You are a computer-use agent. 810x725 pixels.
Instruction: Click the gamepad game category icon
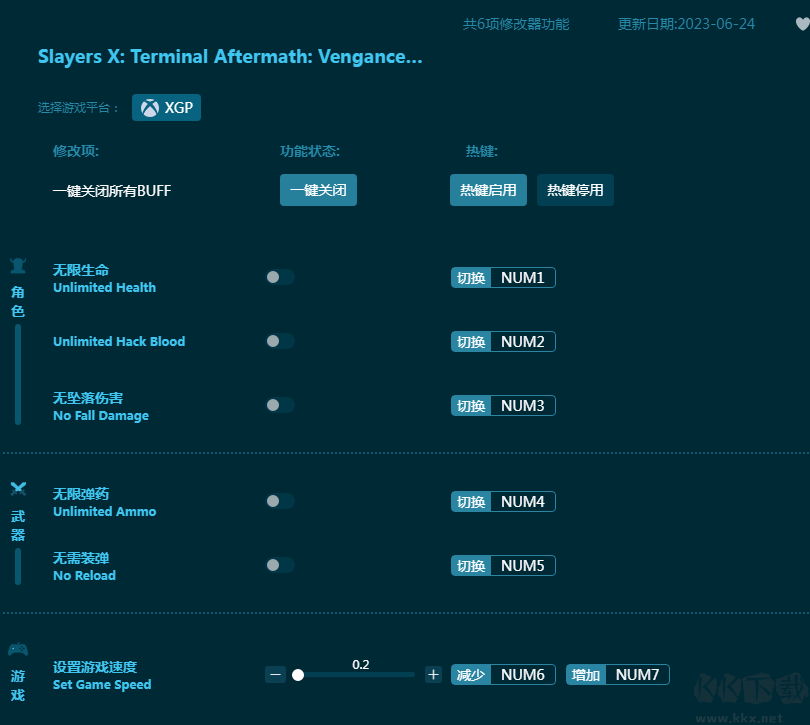[18, 649]
